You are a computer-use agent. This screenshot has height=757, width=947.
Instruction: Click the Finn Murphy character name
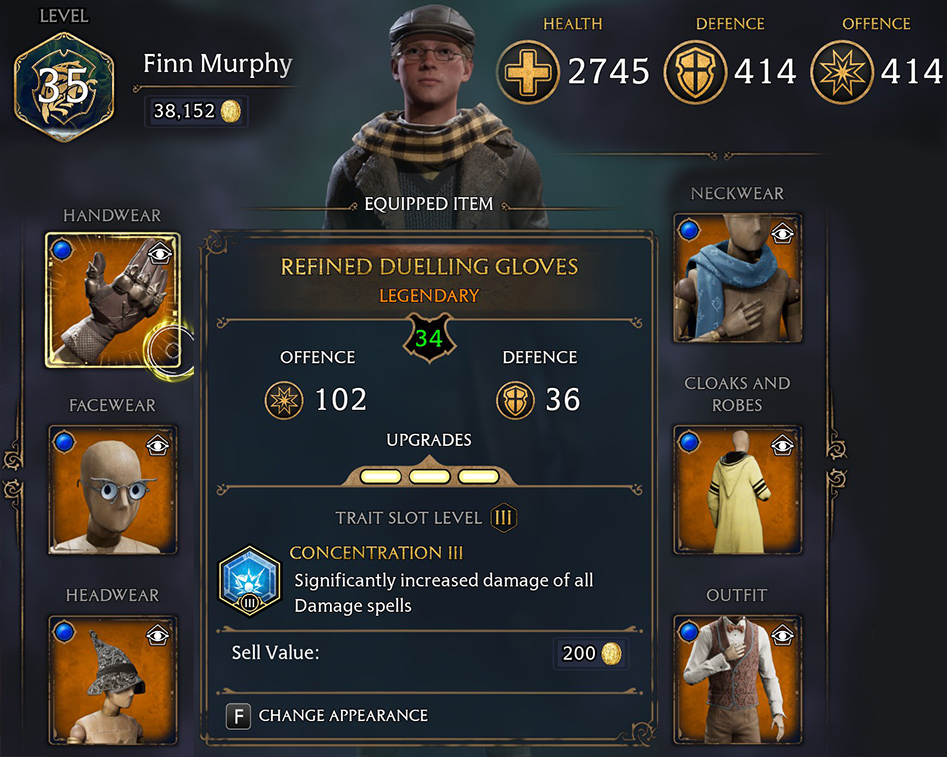tap(217, 64)
